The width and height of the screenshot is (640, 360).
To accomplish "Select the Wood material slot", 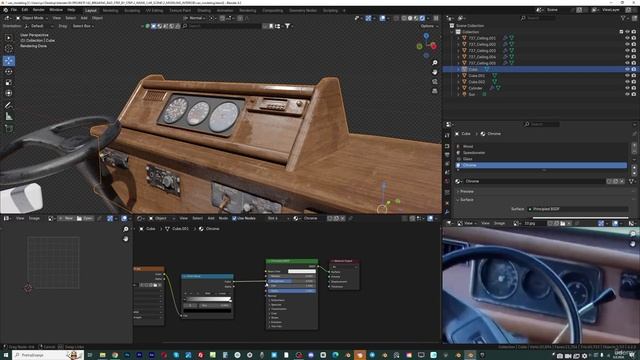I will pos(542,146).
